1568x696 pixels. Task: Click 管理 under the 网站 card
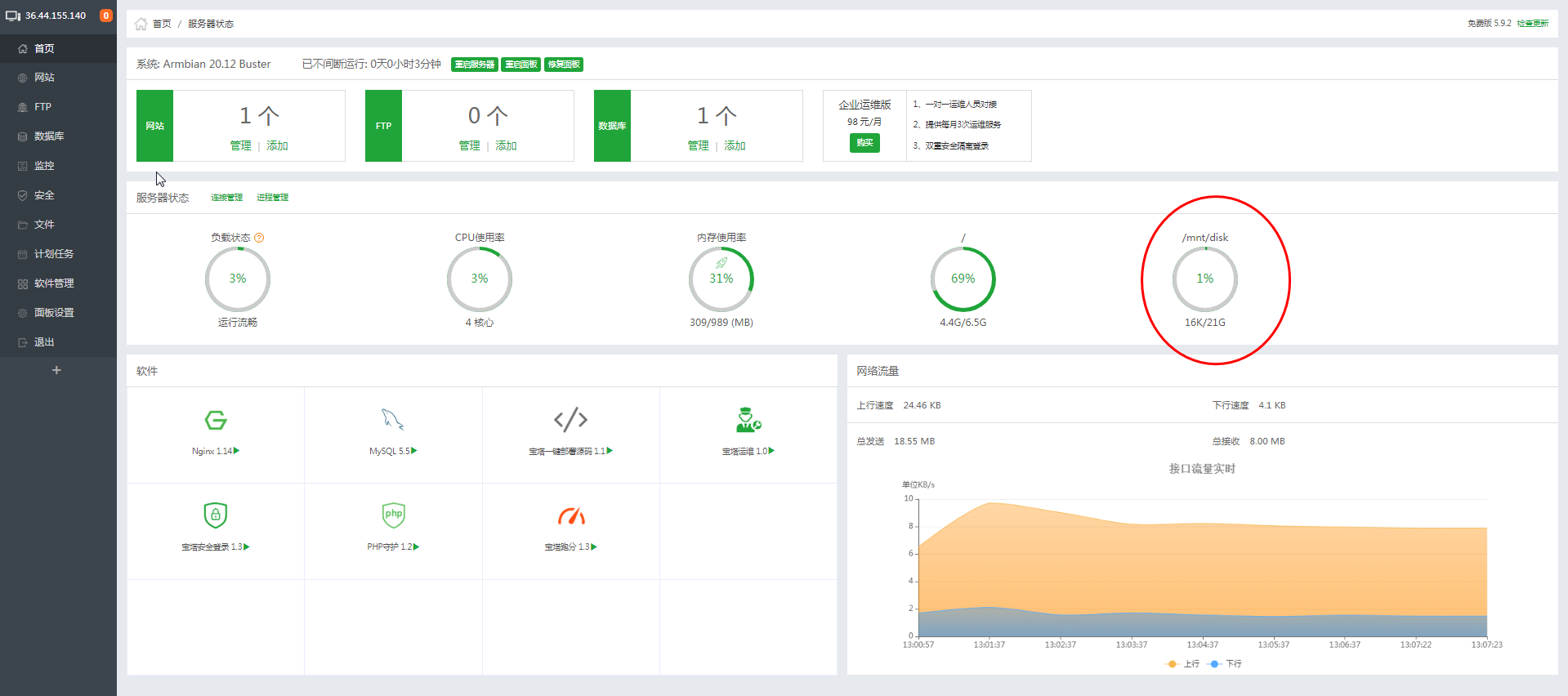241,145
